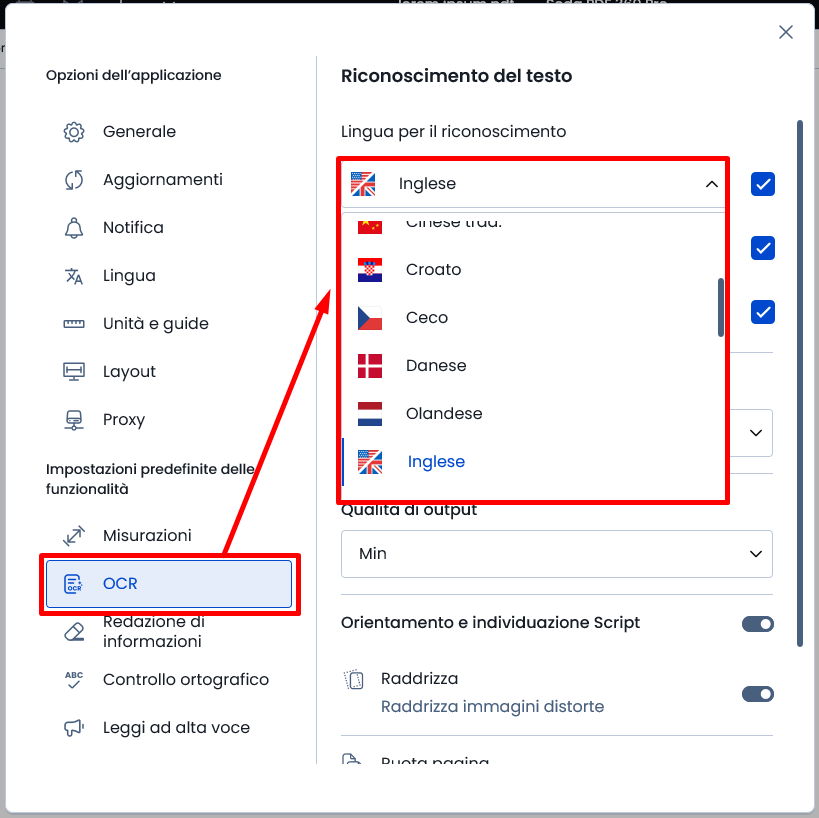This screenshot has width=819, height=818.
Task: Click the Aggiornamenti refresh icon
Action: (x=74, y=180)
